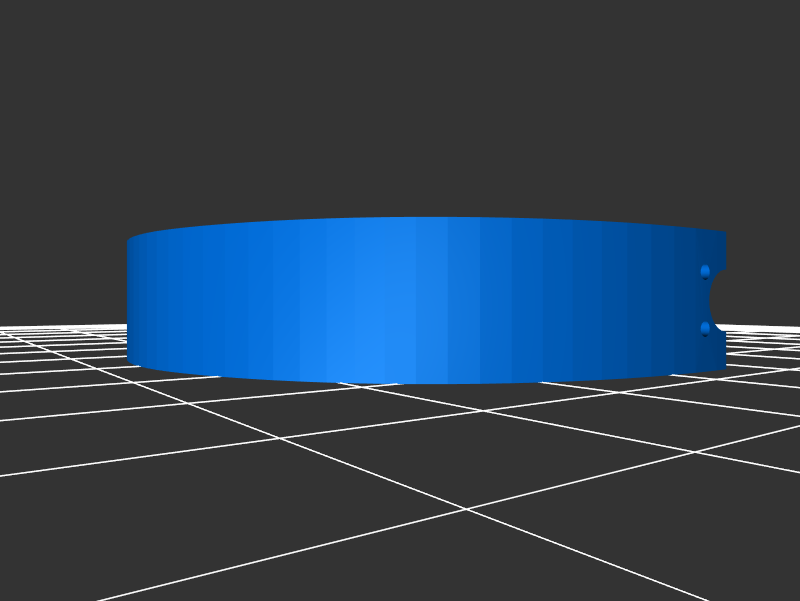
Task: Click inside the semicircular notch cutout
Action: [x=719, y=299]
